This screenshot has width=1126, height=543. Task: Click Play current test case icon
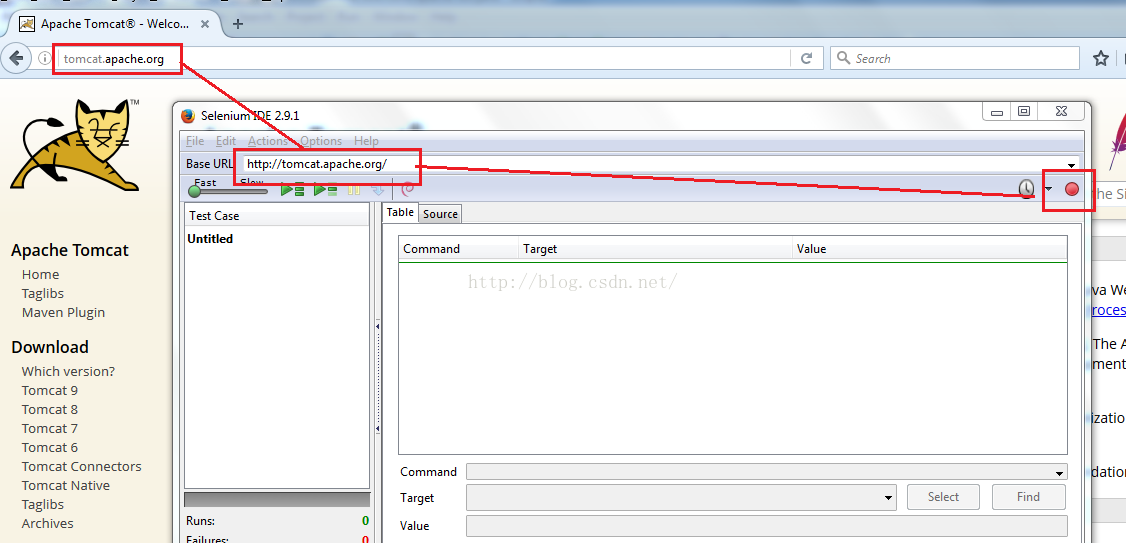(325, 190)
